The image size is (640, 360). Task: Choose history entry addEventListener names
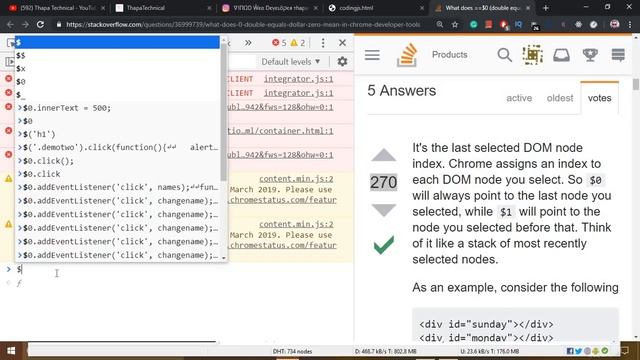tap(118, 187)
